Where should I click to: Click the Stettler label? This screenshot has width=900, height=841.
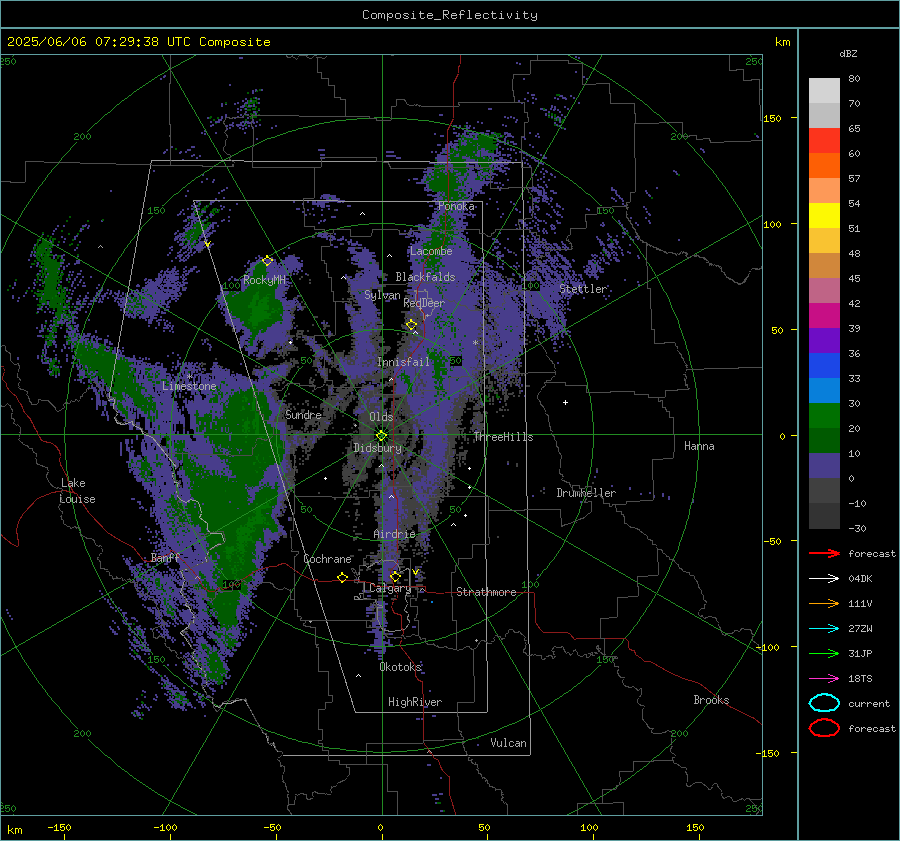(x=583, y=289)
